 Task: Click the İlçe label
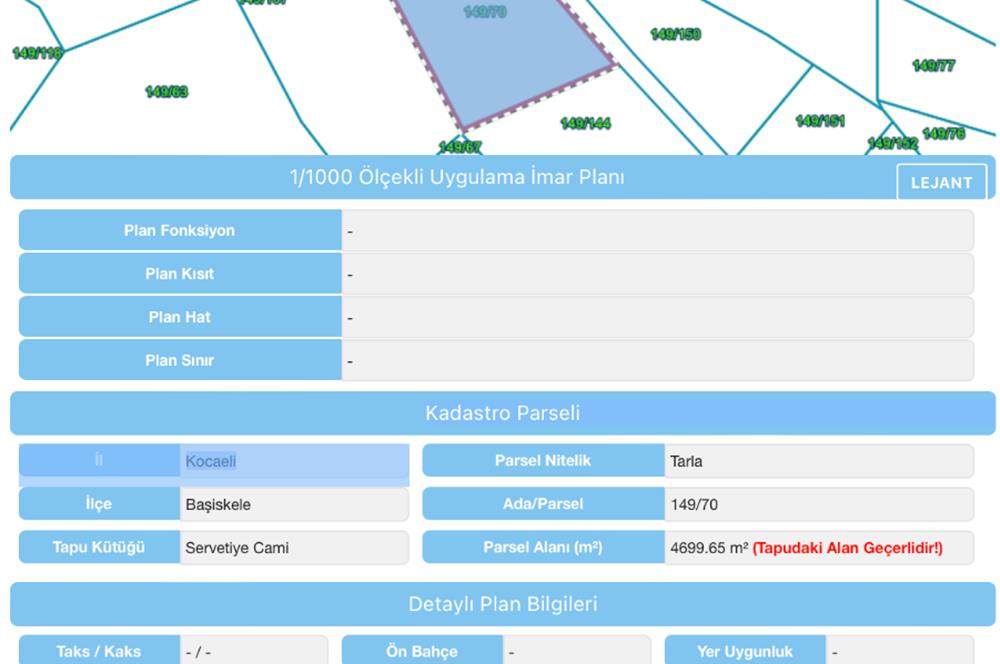tap(99, 504)
